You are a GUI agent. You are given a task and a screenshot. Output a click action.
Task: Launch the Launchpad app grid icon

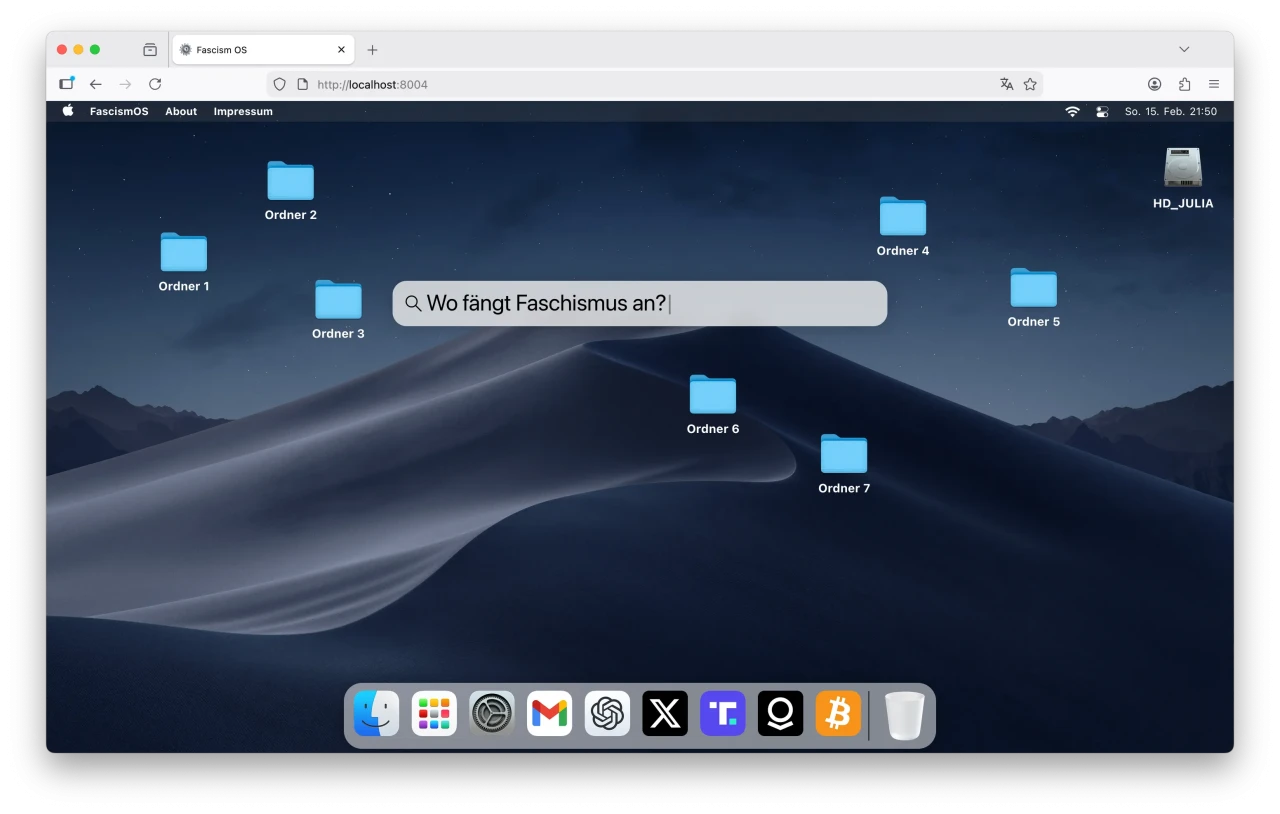point(434,714)
